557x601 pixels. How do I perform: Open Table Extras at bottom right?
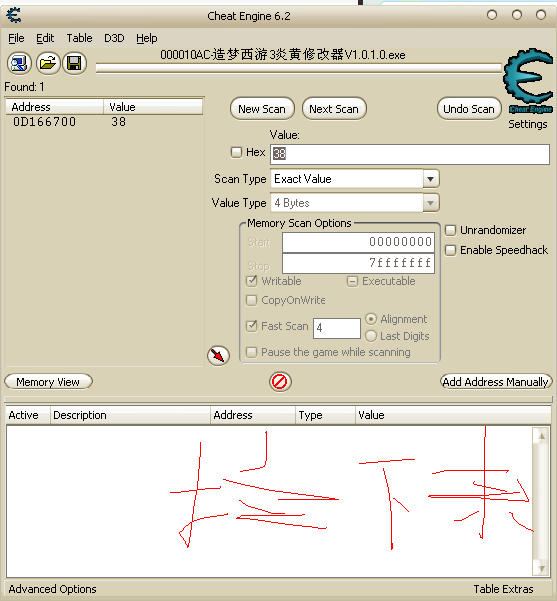tap(503, 589)
